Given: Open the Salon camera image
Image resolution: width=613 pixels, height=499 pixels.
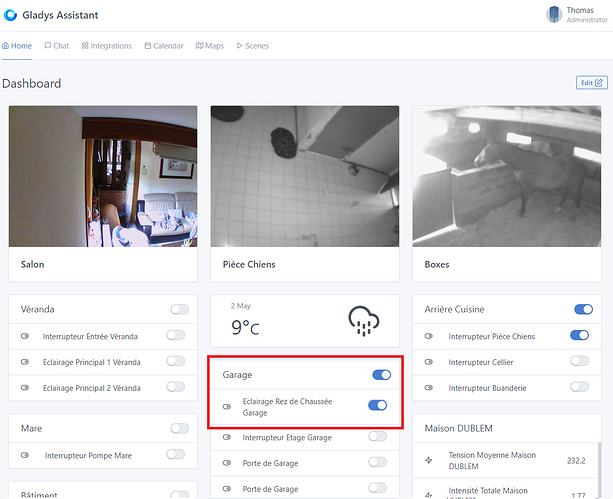Looking at the screenshot, I should coord(103,176).
